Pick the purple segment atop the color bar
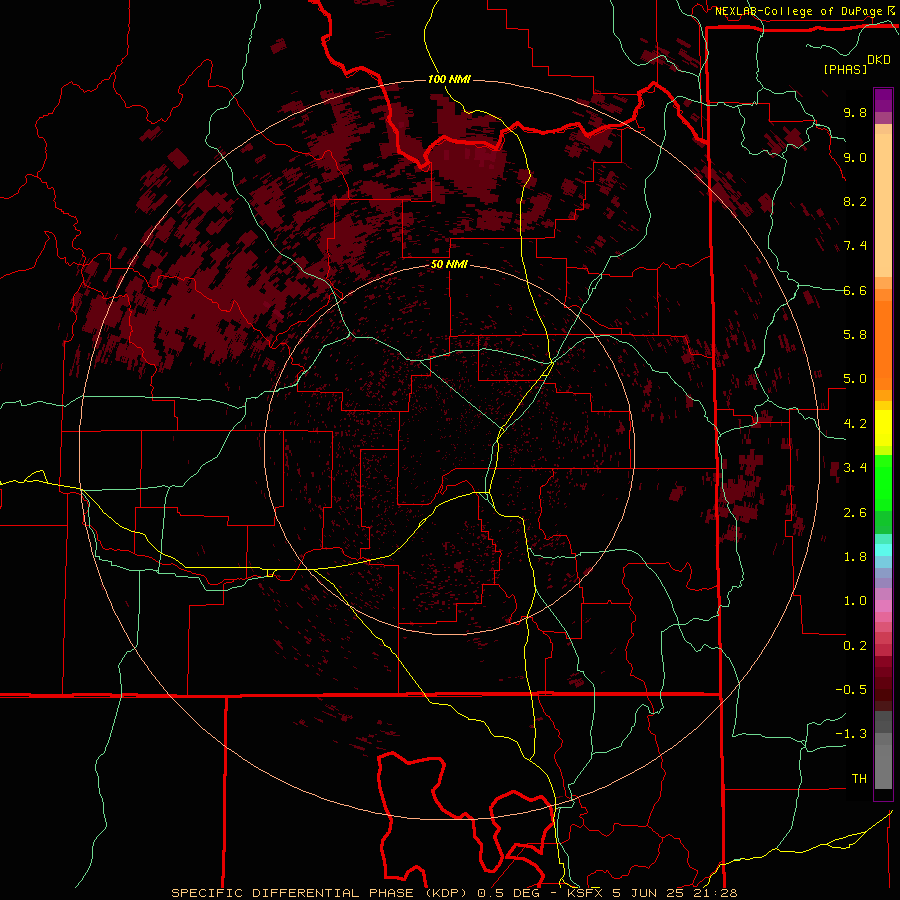 (883, 100)
